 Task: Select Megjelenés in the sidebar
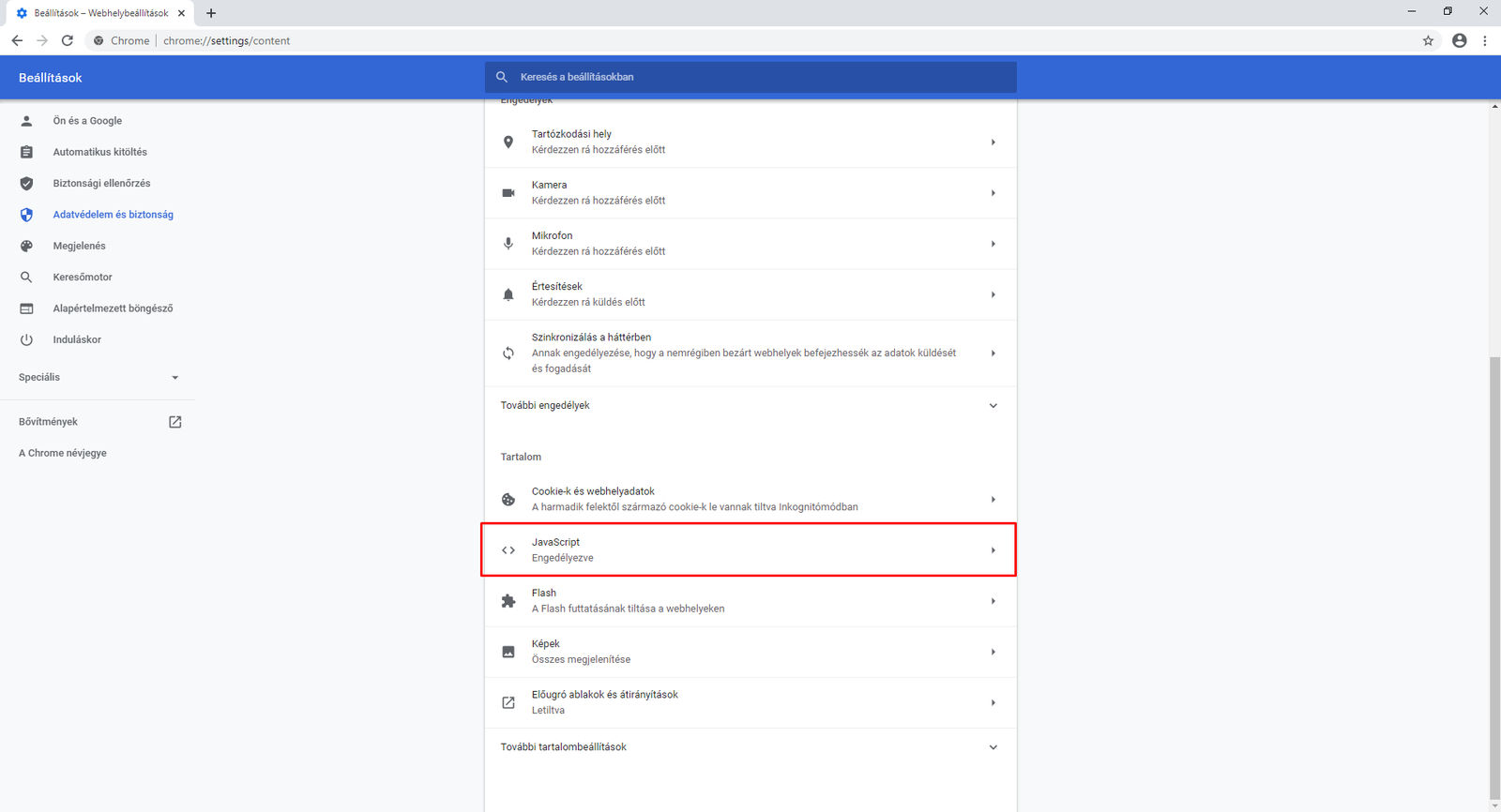(79, 246)
